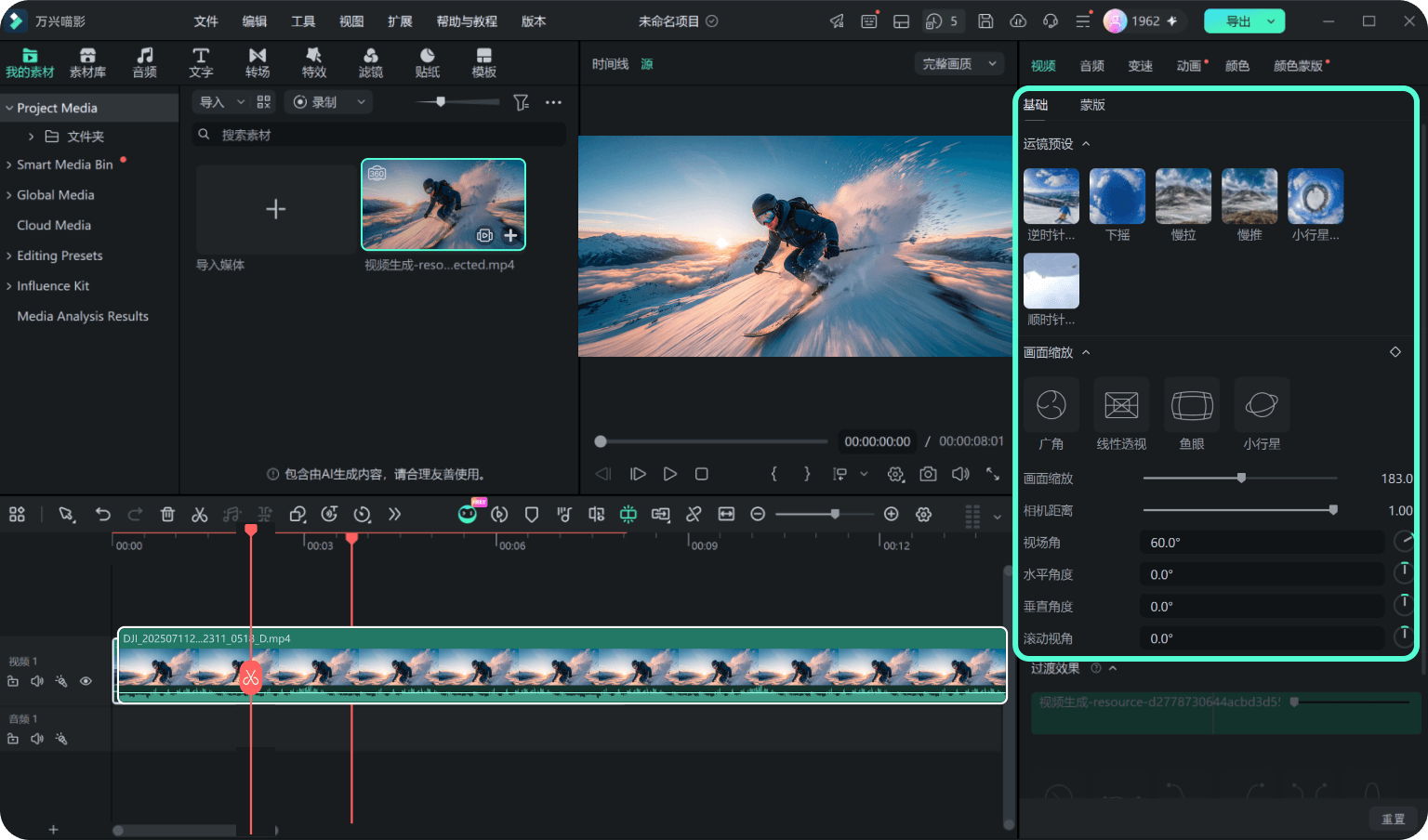The image size is (1428, 840).
Task: Lock the 视频 1 track
Action: (13, 681)
